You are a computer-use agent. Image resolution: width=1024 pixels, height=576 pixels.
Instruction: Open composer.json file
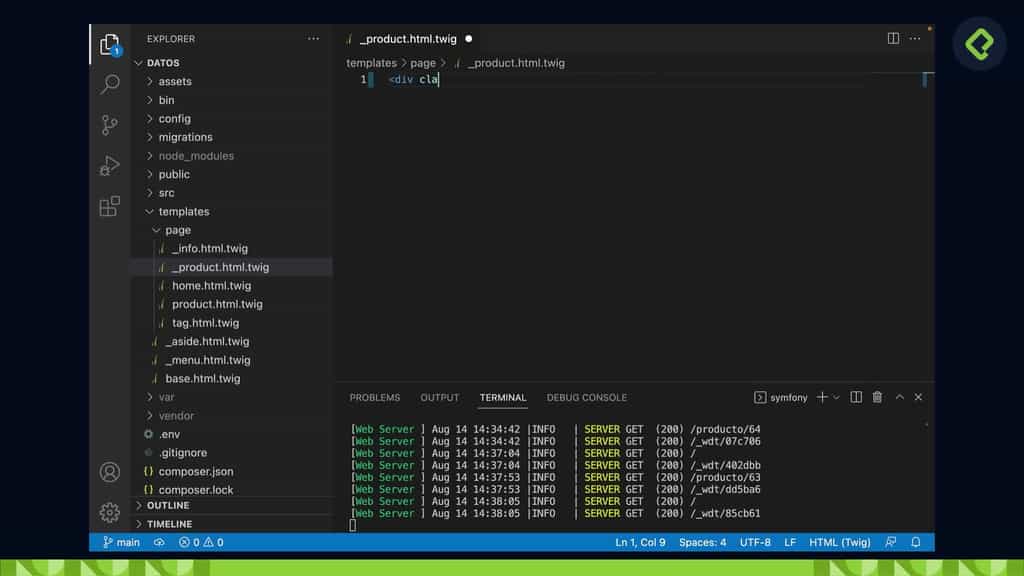coord(196,472)
